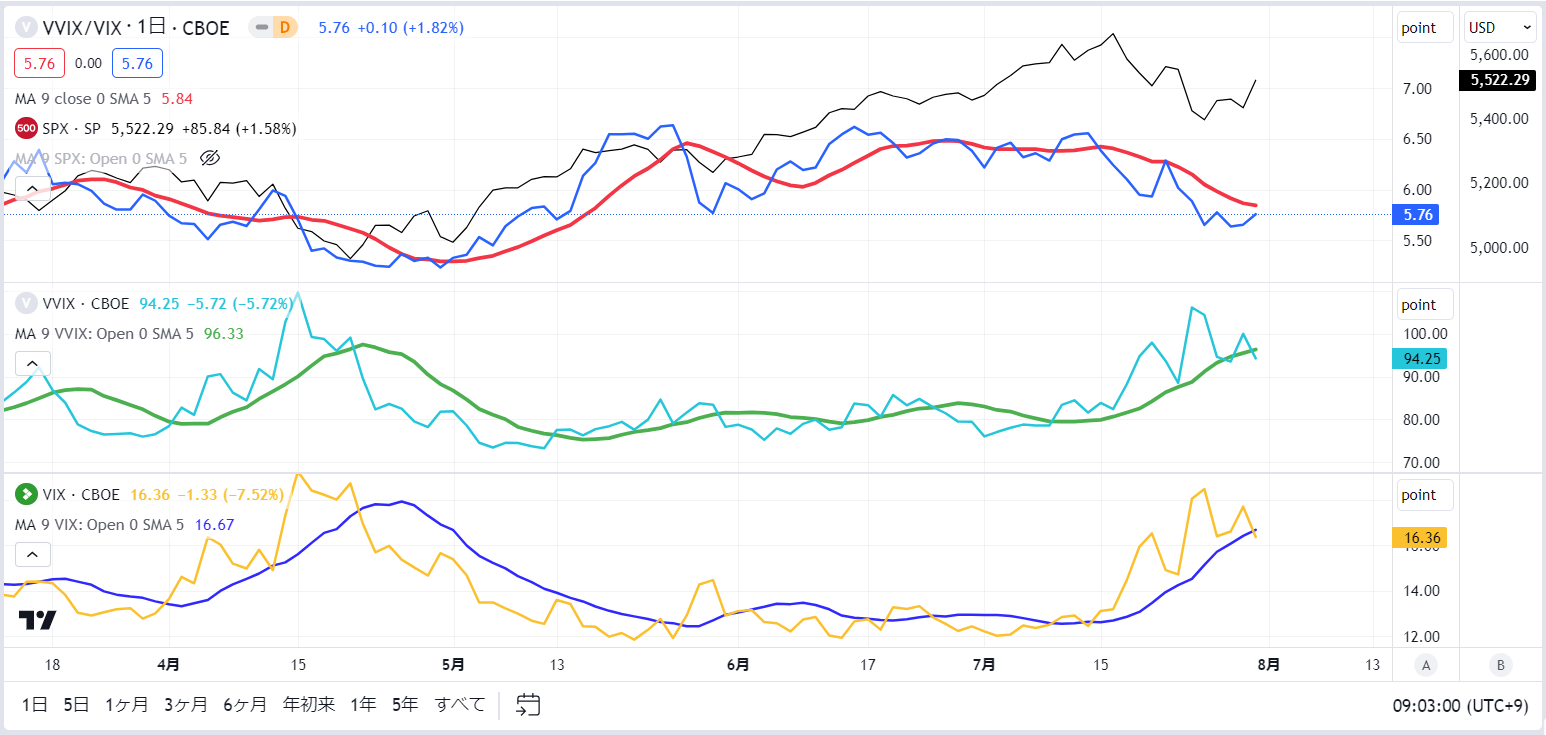Viewport: 1546px width, 735px height.
Task: Show the hidden MA 9 SPX indicator
Action: point(209,158)
